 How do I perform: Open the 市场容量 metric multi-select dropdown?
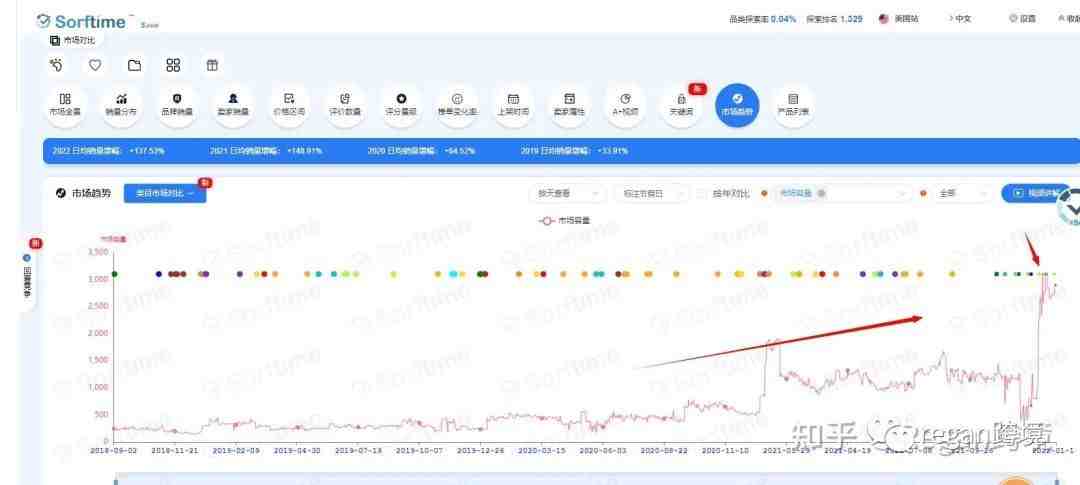pos(844,194)
